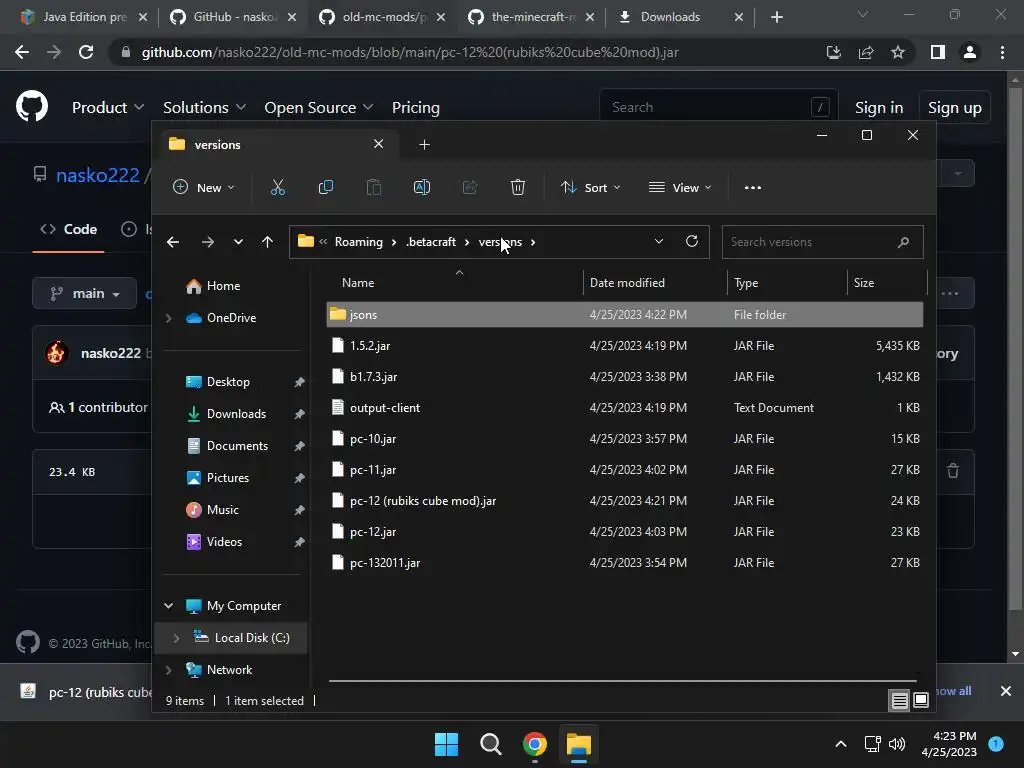
Task: Click the GitHub logo in page header
Action: (32, 106)
